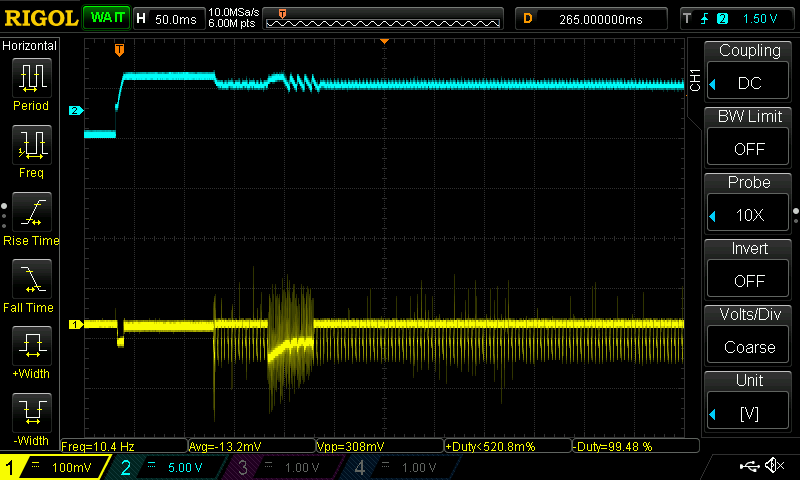Screen dimensions: 800x480
Task: Select channel 4 1.00 V tab
Action: (401, 467)
